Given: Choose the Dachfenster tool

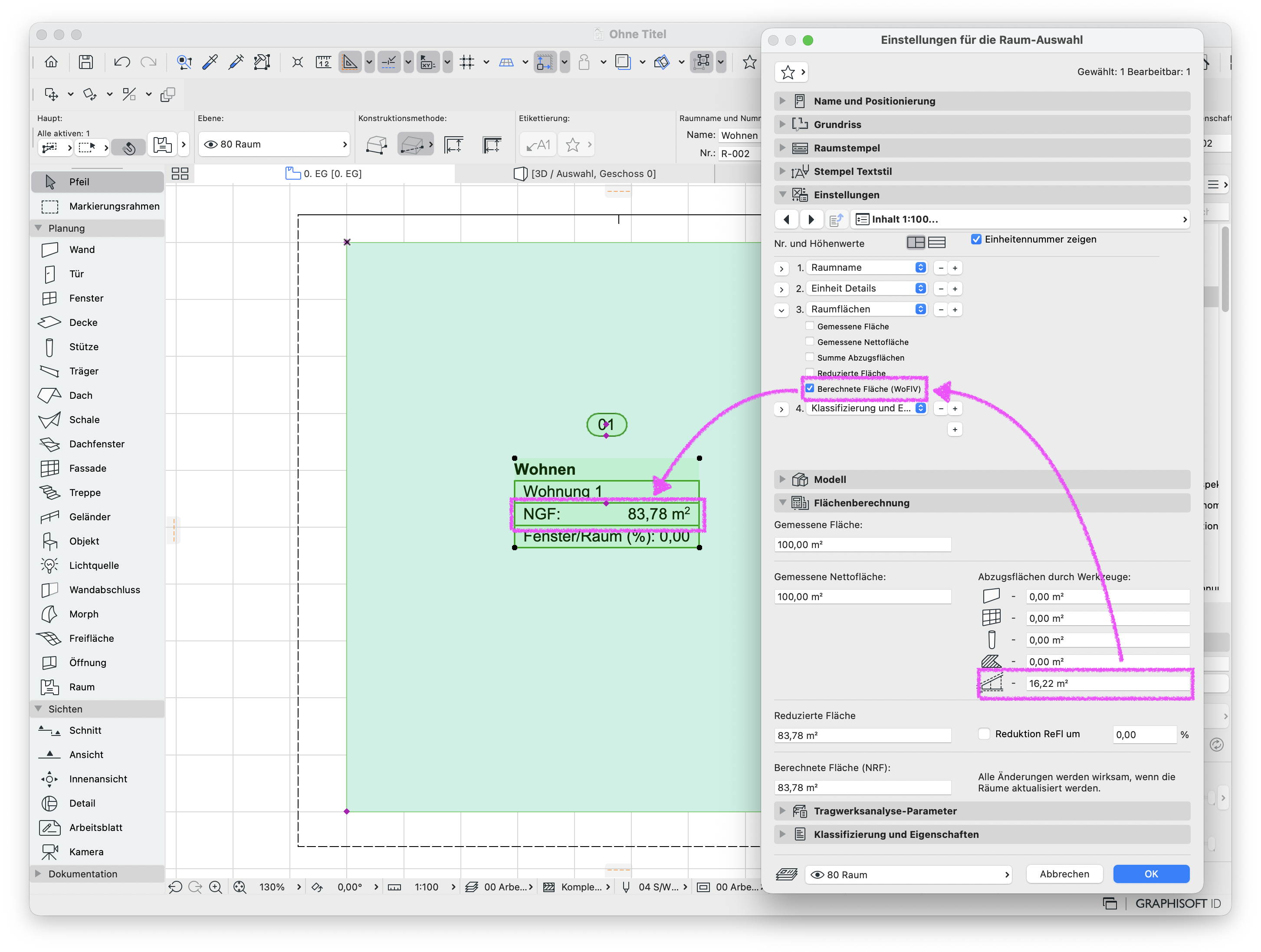Looking at the screenshot, I should (97, 444).
